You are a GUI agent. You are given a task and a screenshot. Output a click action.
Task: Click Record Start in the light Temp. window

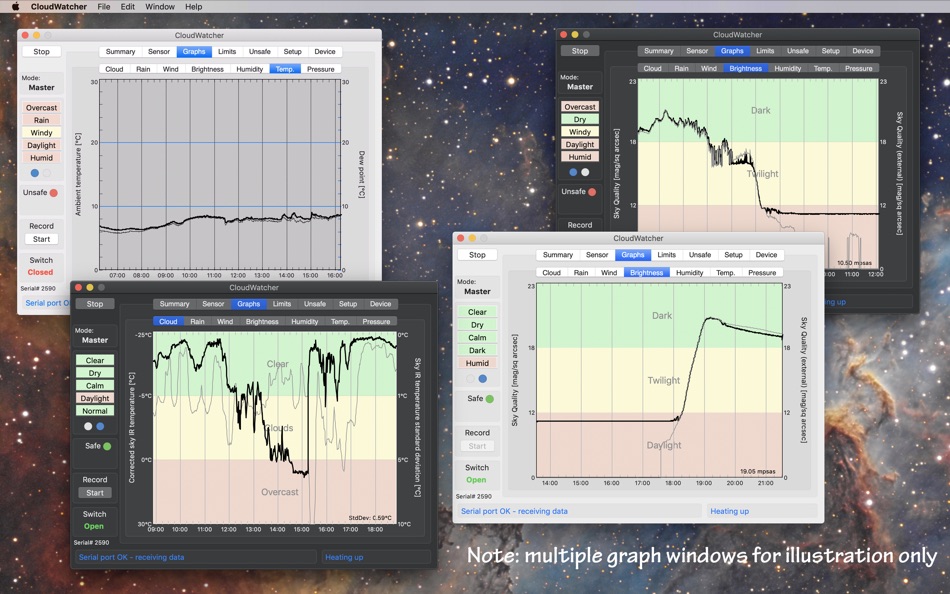click(x=41, y=239)
